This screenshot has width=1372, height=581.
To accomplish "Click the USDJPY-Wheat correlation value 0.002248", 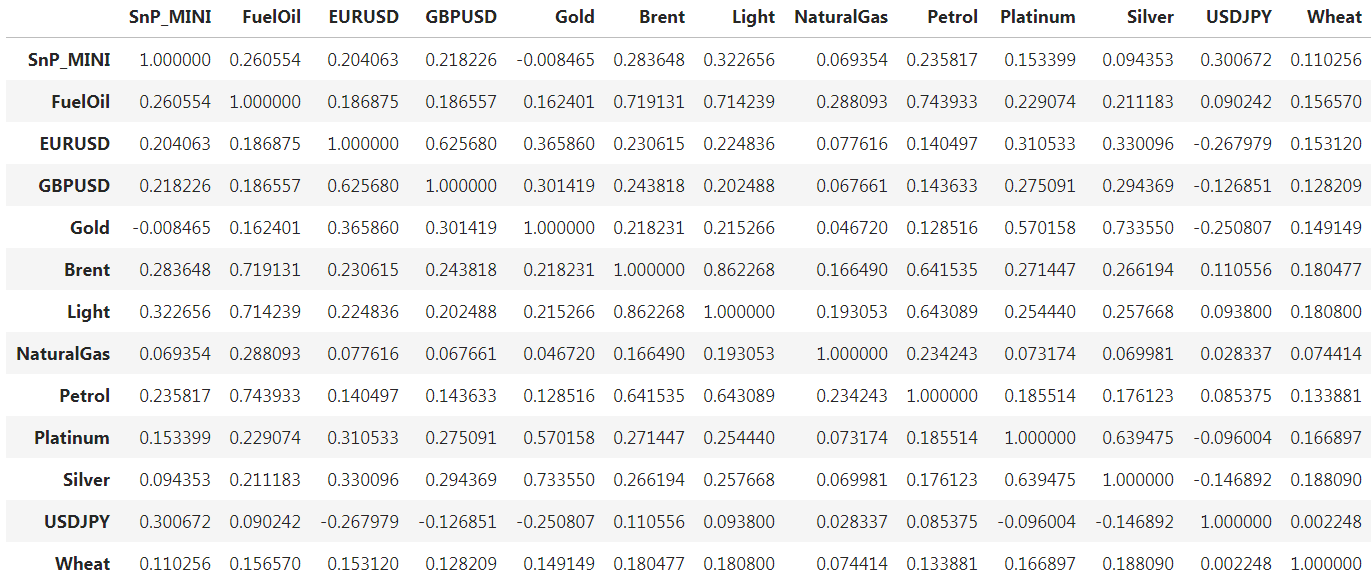I will point(1326,521).
